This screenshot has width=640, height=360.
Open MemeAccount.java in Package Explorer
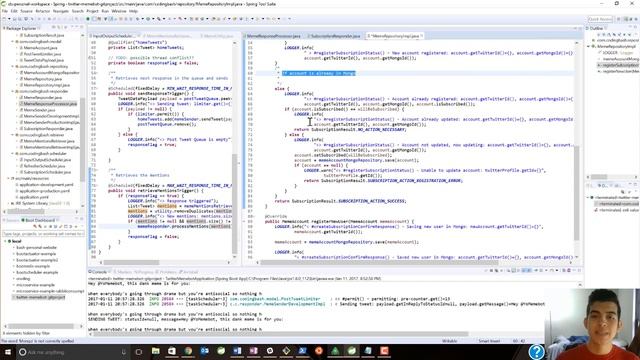[40, 48]
